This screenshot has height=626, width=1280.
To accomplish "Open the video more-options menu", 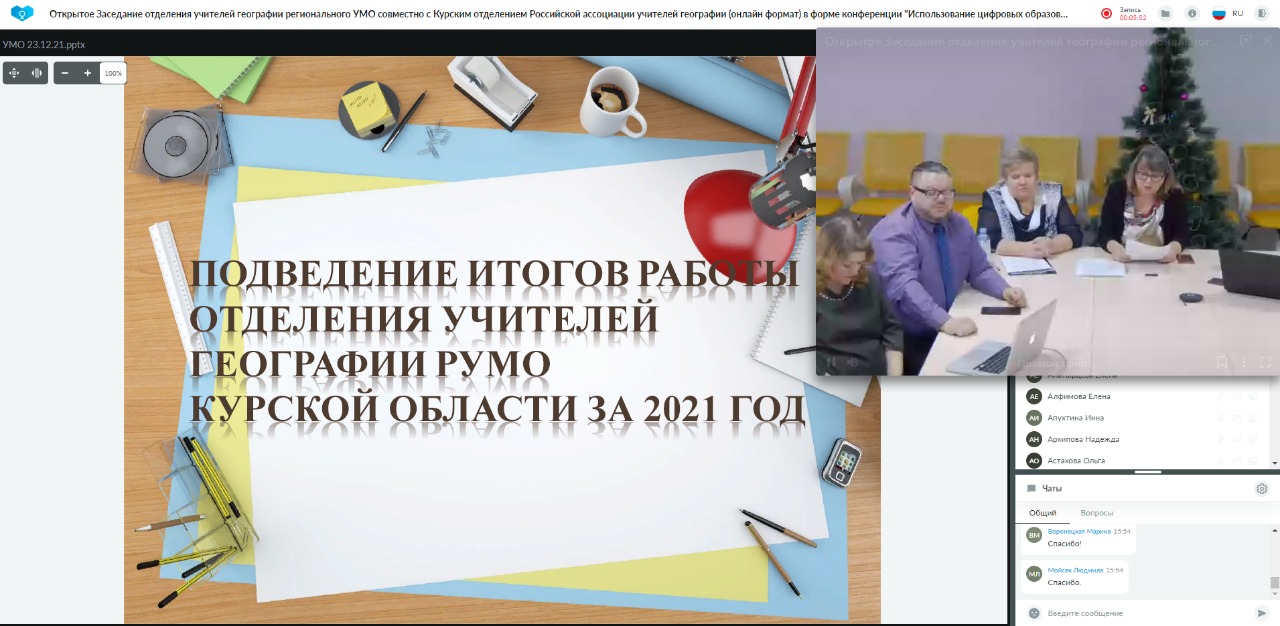I will [x=1244, y=362].
